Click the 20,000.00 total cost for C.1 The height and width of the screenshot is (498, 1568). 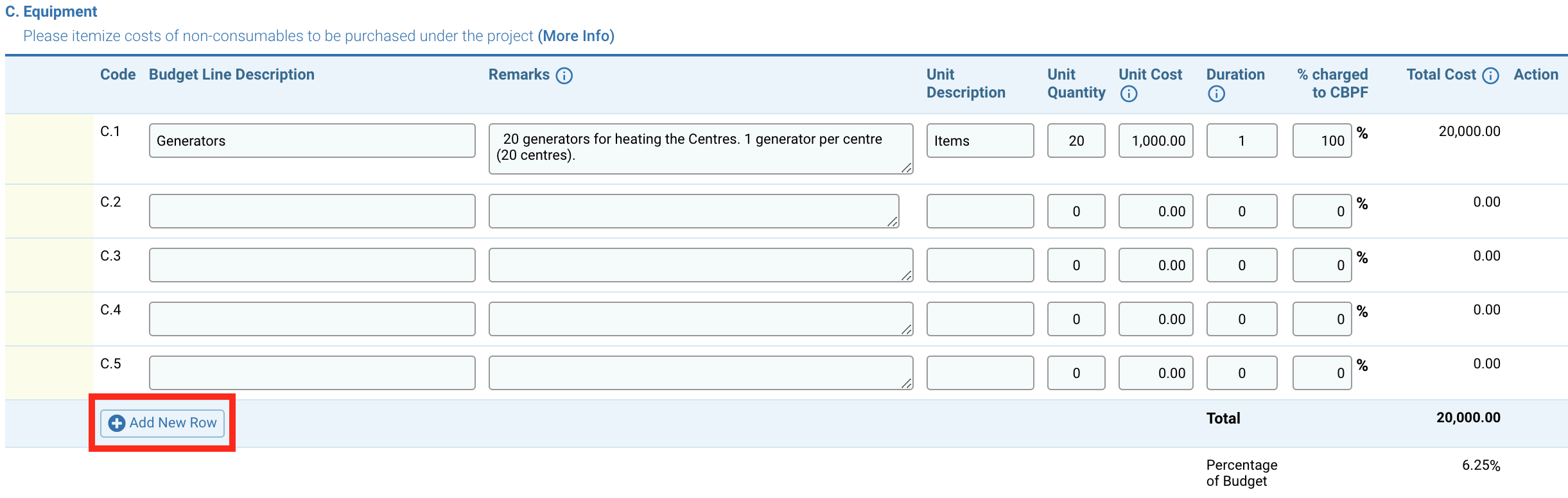pyautogui.click(x=1469, y=132)
